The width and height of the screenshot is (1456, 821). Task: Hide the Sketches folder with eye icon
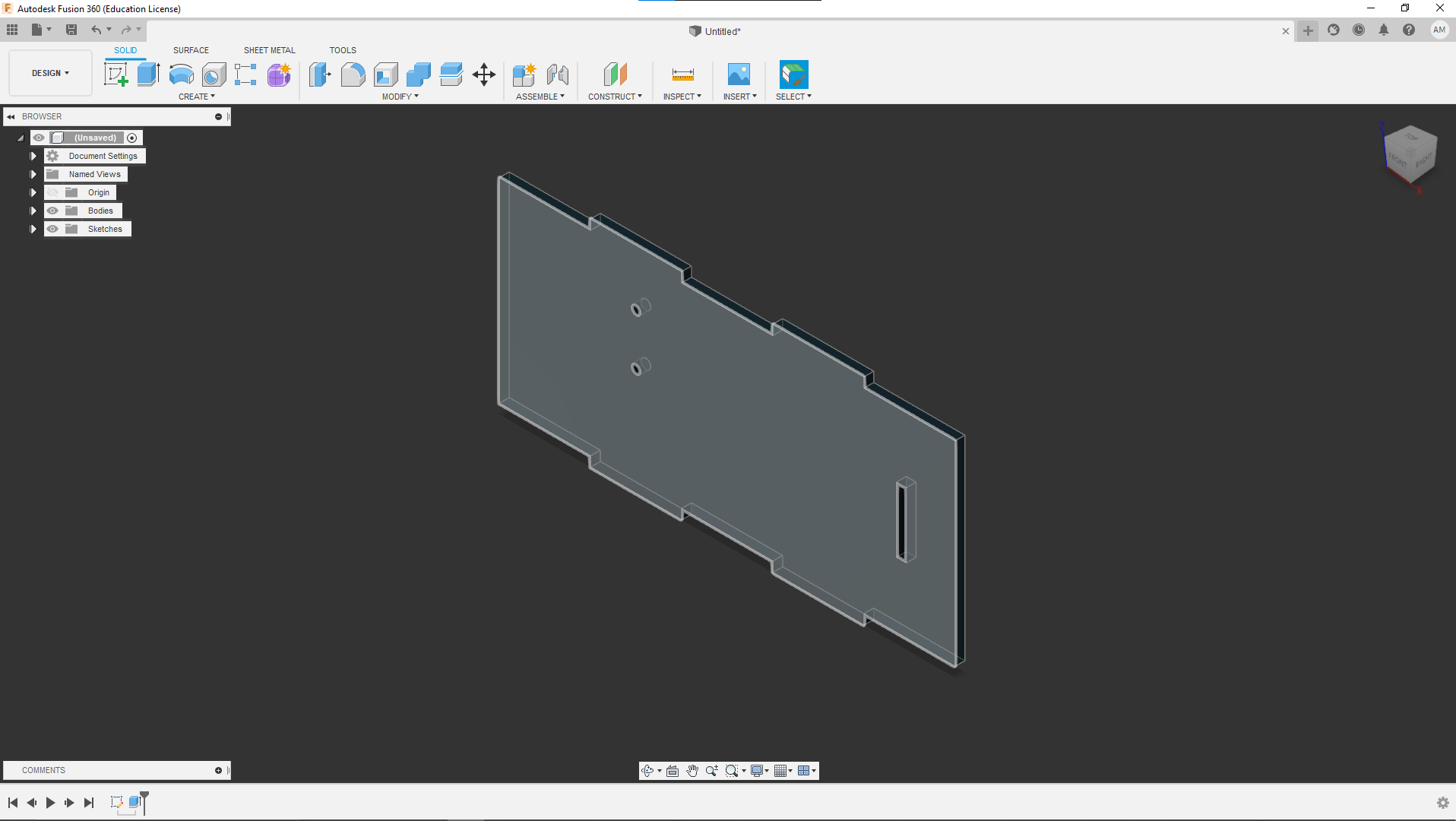point(52,229)
